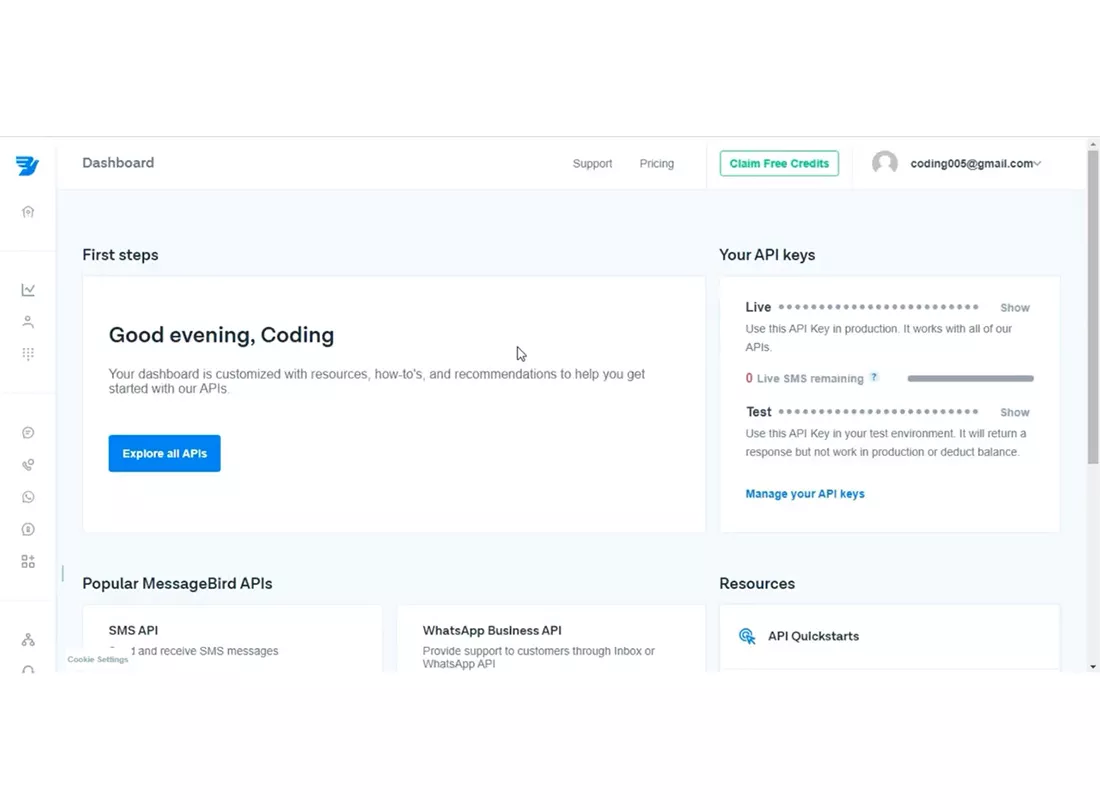This screenshot has height=810, width=1100.
Task: Click the Dashboard page title
Action: click(x=118, y=163)
